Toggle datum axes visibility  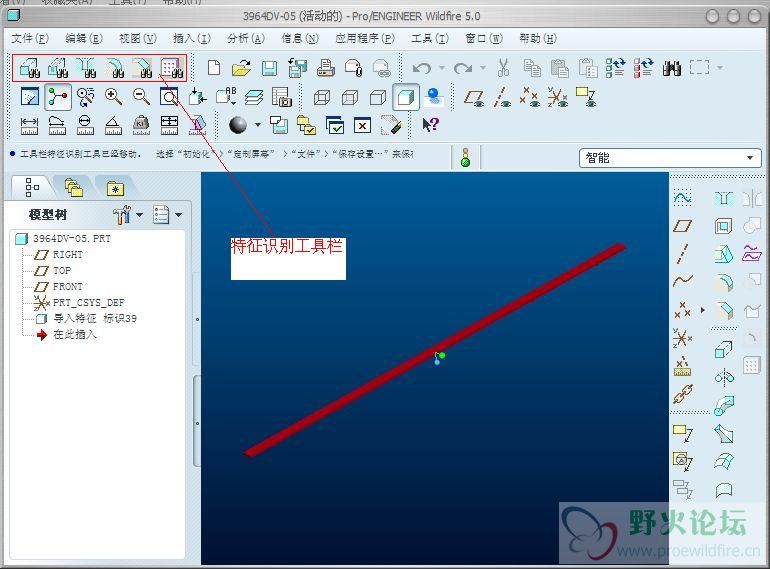502,97
